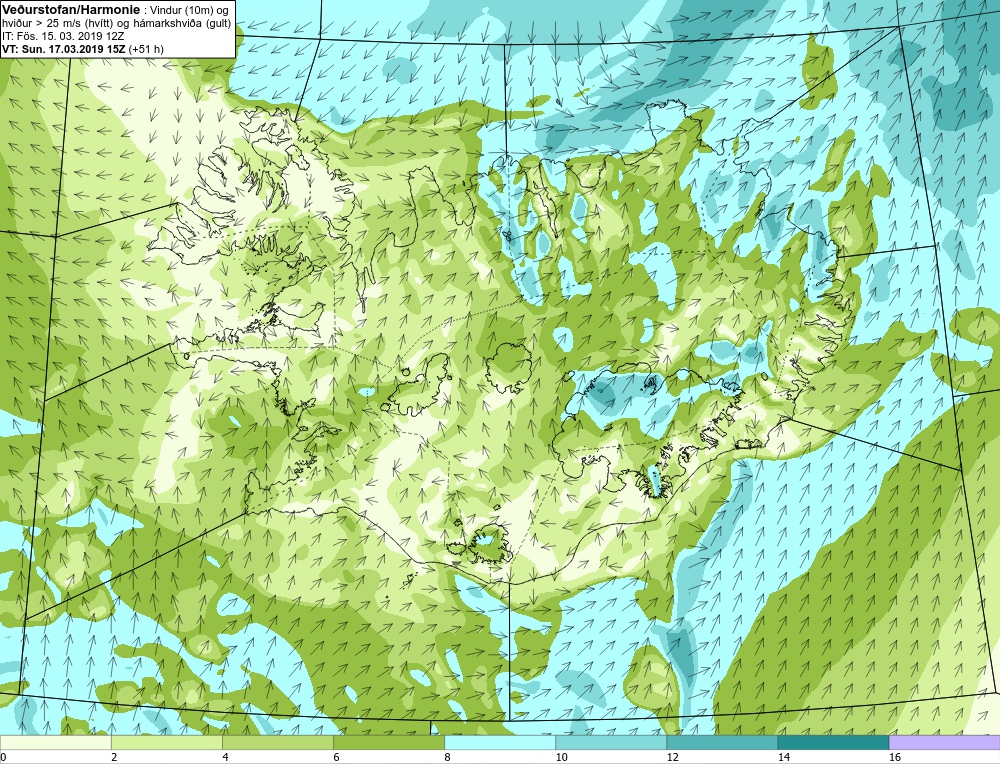Viewport: 1000px width, 764px height.
Task: Click the legend value label '6'
Action: [336, 757]
